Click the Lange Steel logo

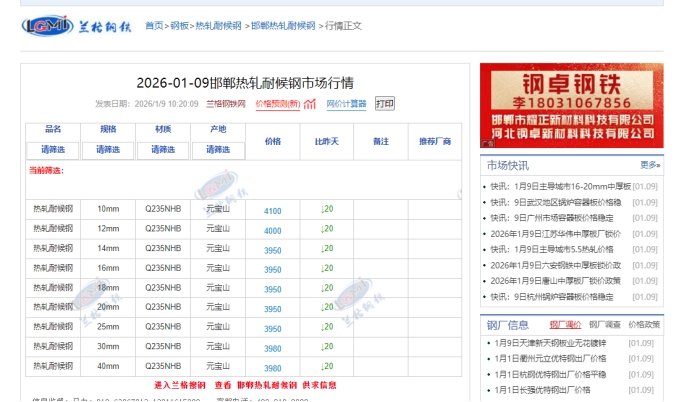point(77,25)
